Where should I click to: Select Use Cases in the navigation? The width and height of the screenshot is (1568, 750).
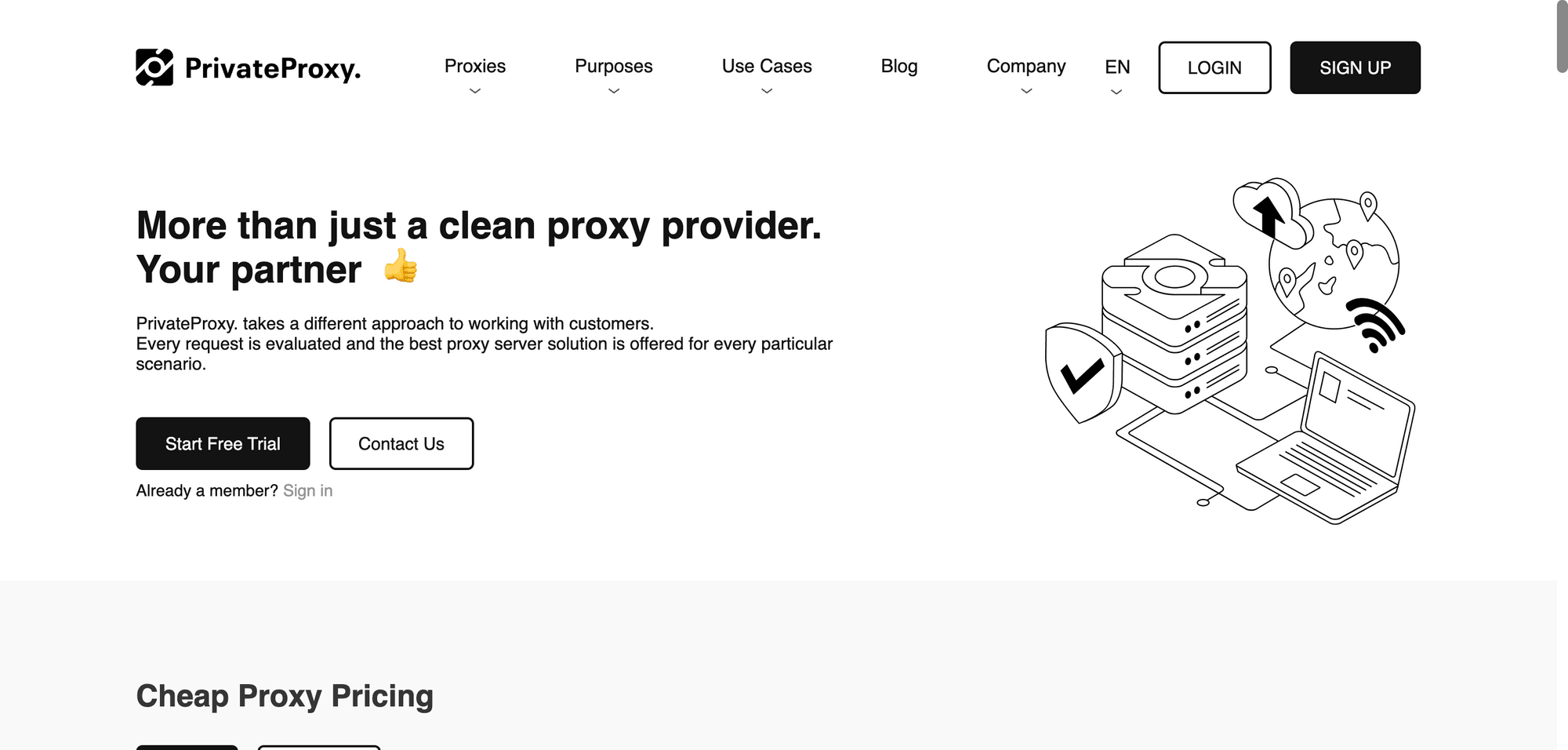(767, 67)
